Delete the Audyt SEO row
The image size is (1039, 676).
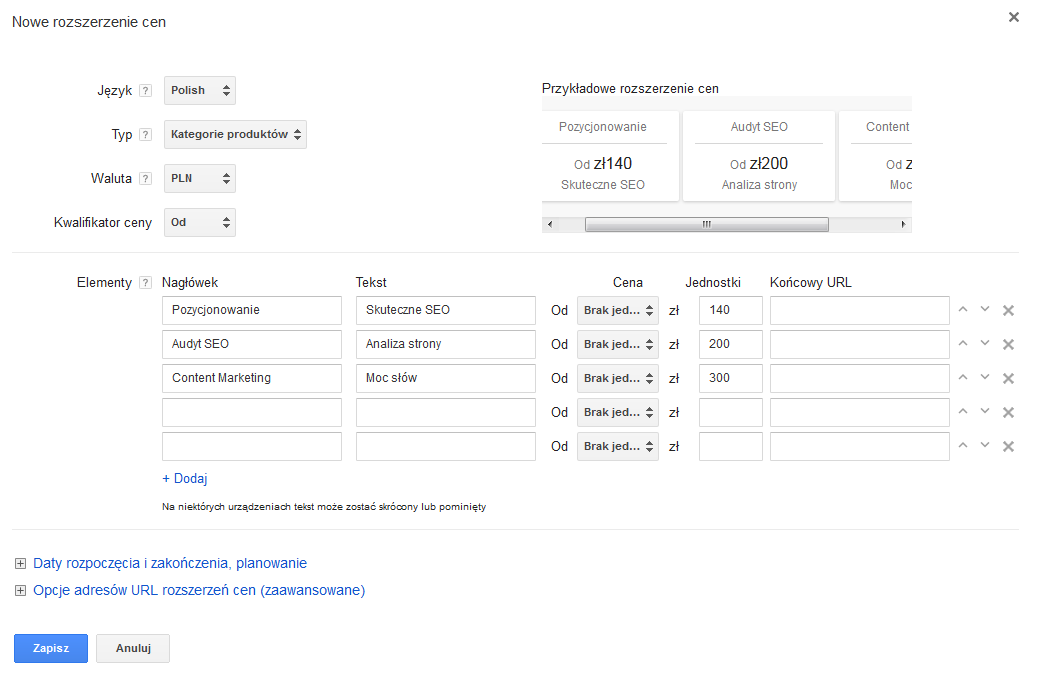click(x=1008, y=344)
